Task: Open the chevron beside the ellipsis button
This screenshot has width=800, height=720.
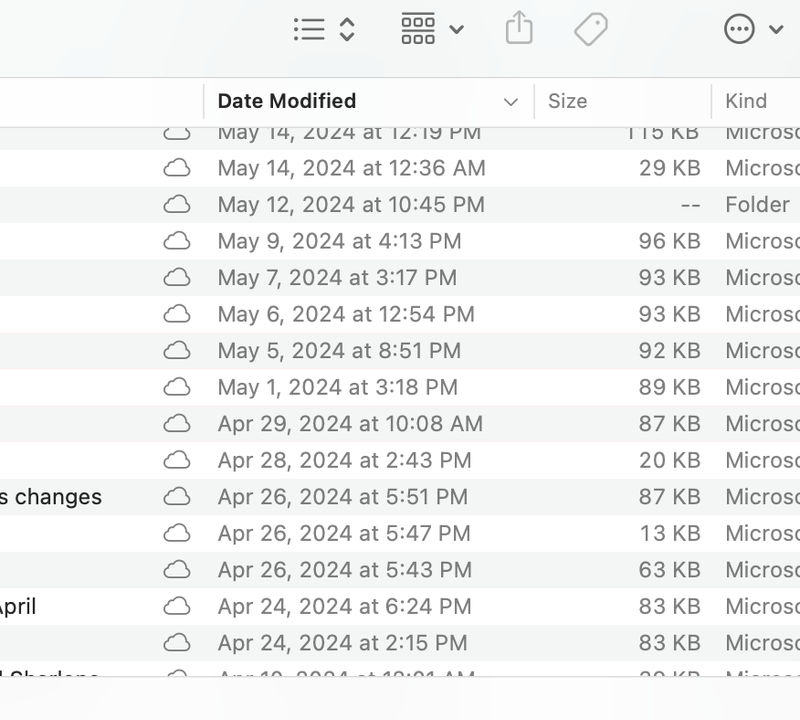Action: pos(775,29)
